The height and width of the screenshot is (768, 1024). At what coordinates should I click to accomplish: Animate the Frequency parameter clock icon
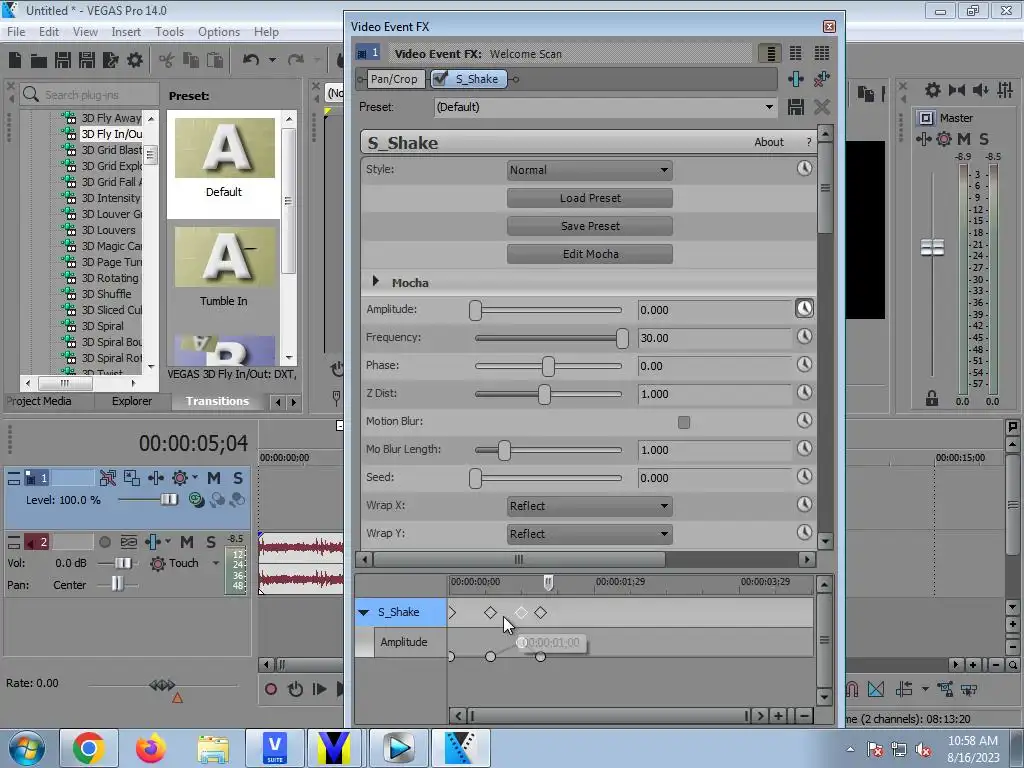coord(804,336)
